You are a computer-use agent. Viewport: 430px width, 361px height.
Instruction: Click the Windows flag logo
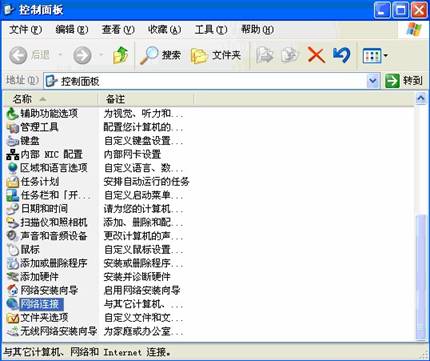[x=414, y=30]
